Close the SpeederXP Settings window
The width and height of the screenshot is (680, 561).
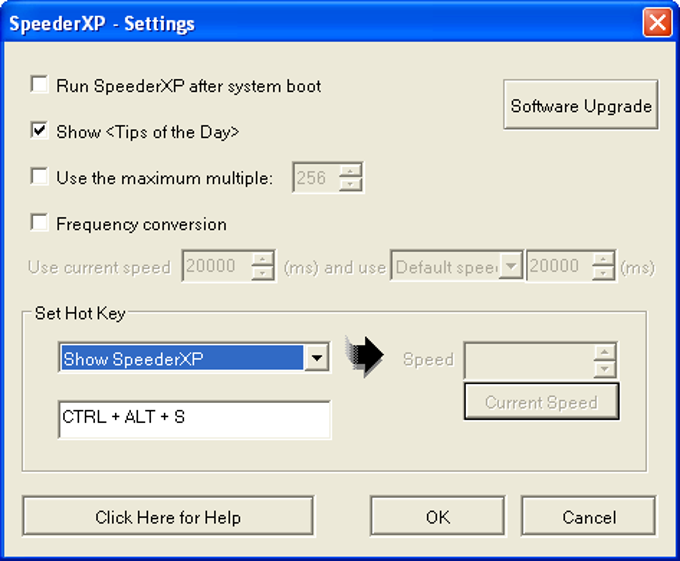coord(657,22)
